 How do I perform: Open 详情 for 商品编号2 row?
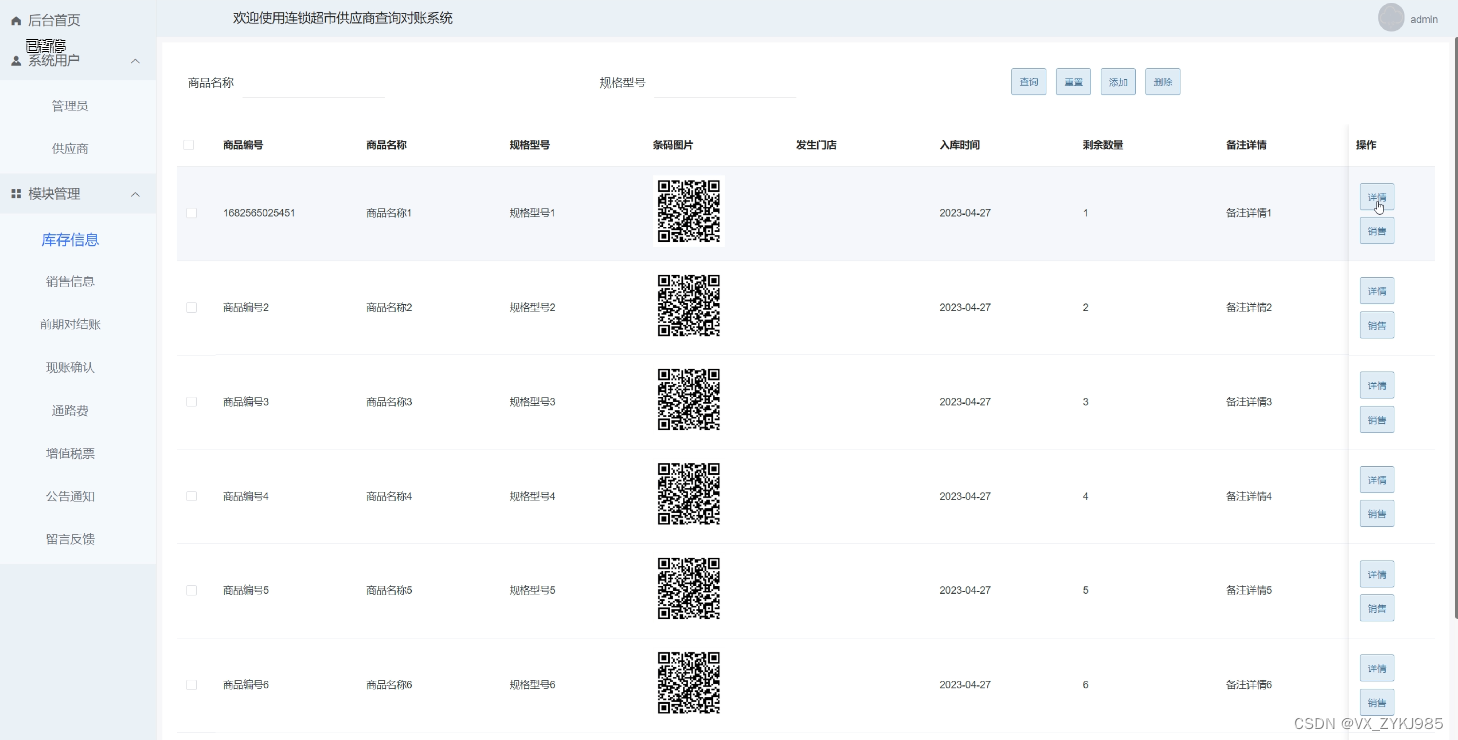[1377, 291]
